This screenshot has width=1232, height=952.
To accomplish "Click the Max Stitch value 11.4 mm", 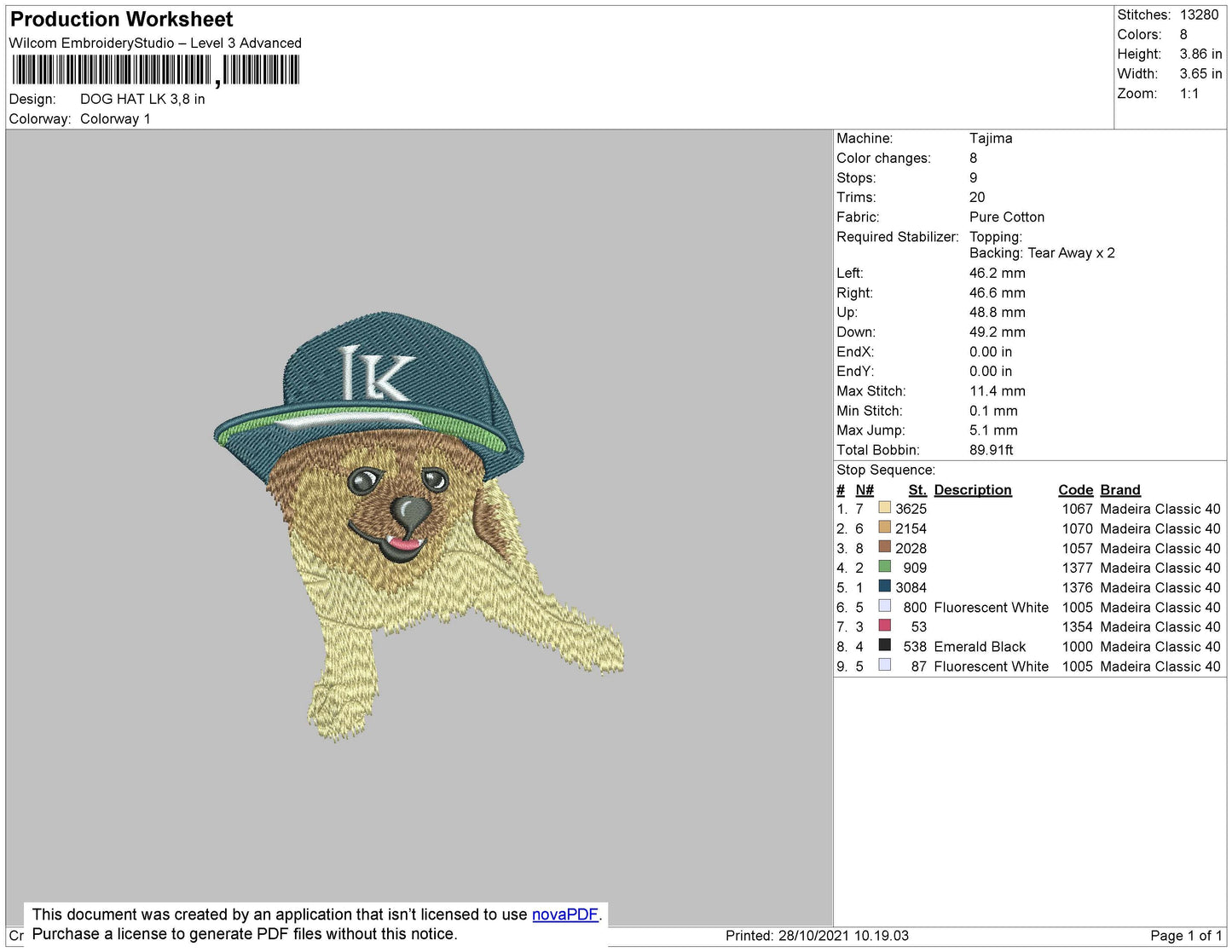I will [998, 391].
